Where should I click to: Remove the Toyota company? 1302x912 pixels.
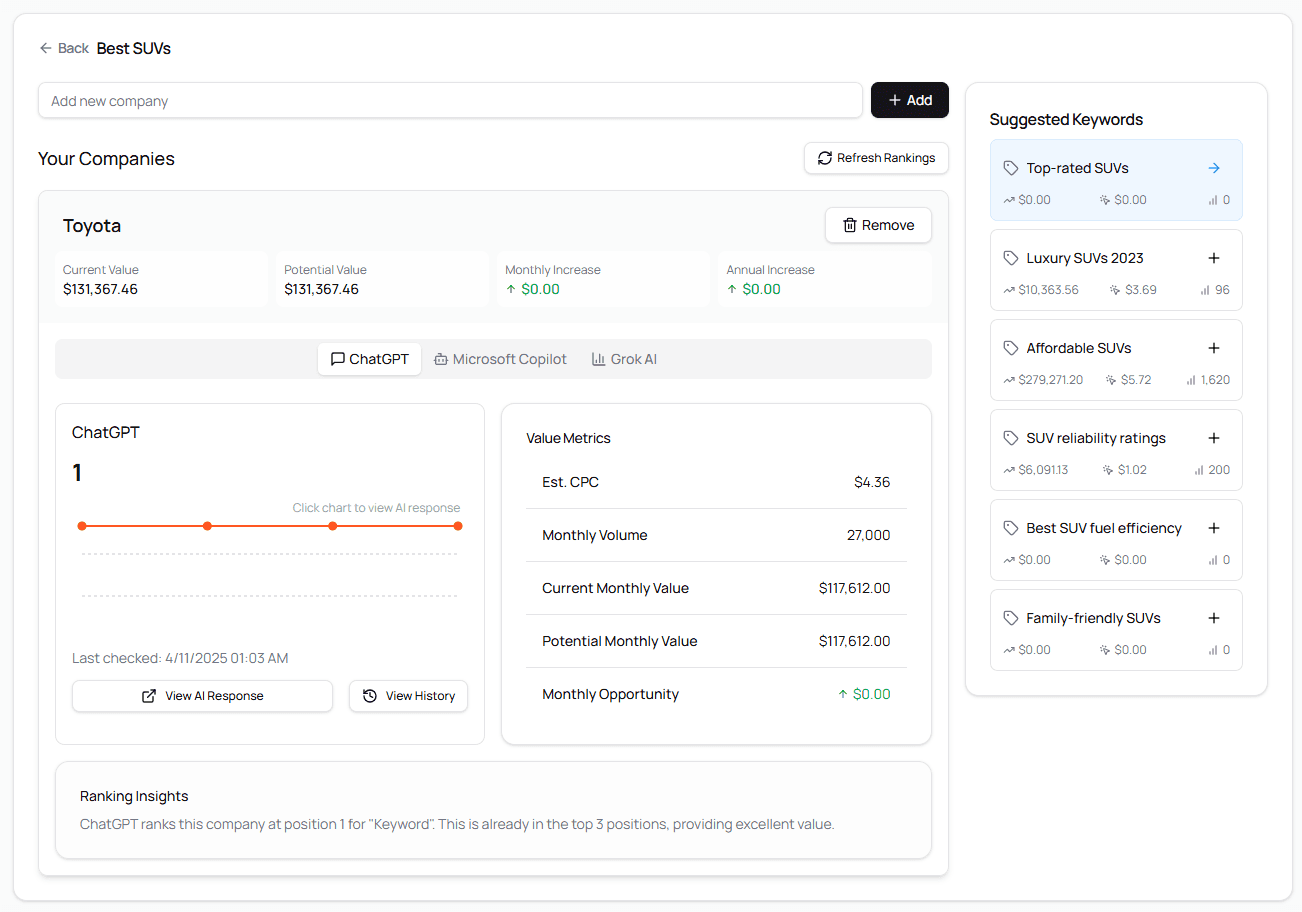[878, 225]
